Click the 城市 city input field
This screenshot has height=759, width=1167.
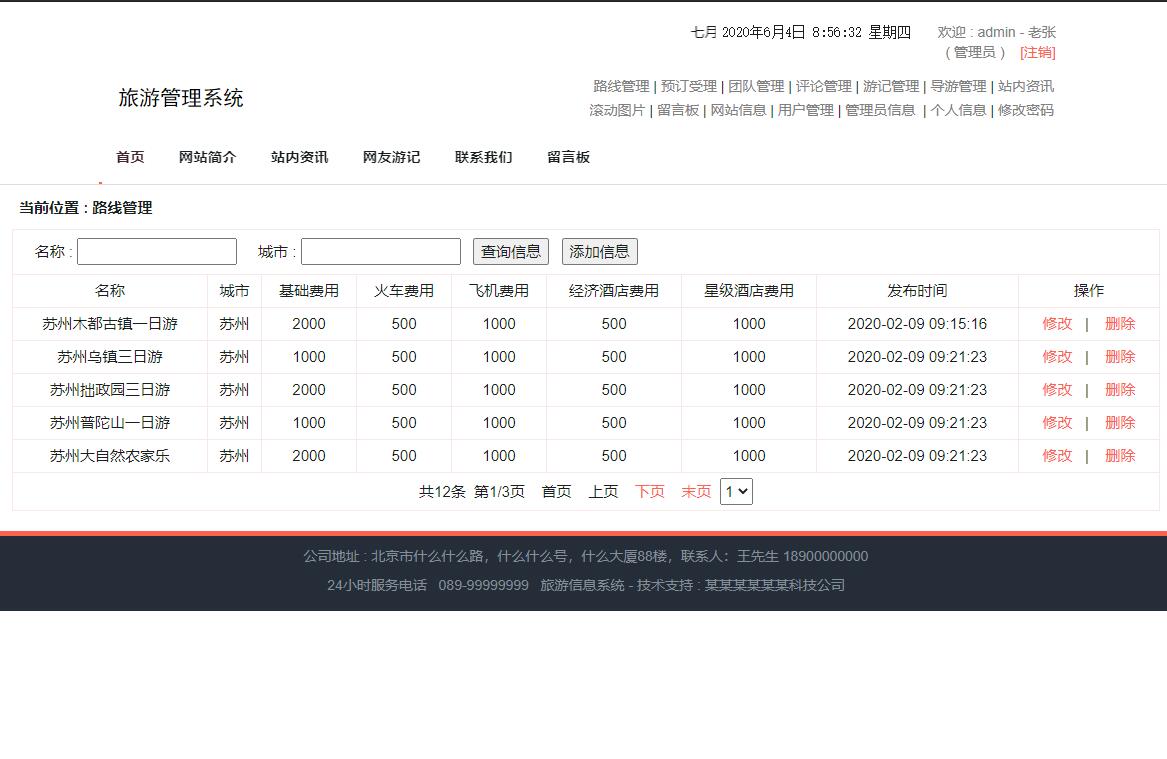(381, 251)
